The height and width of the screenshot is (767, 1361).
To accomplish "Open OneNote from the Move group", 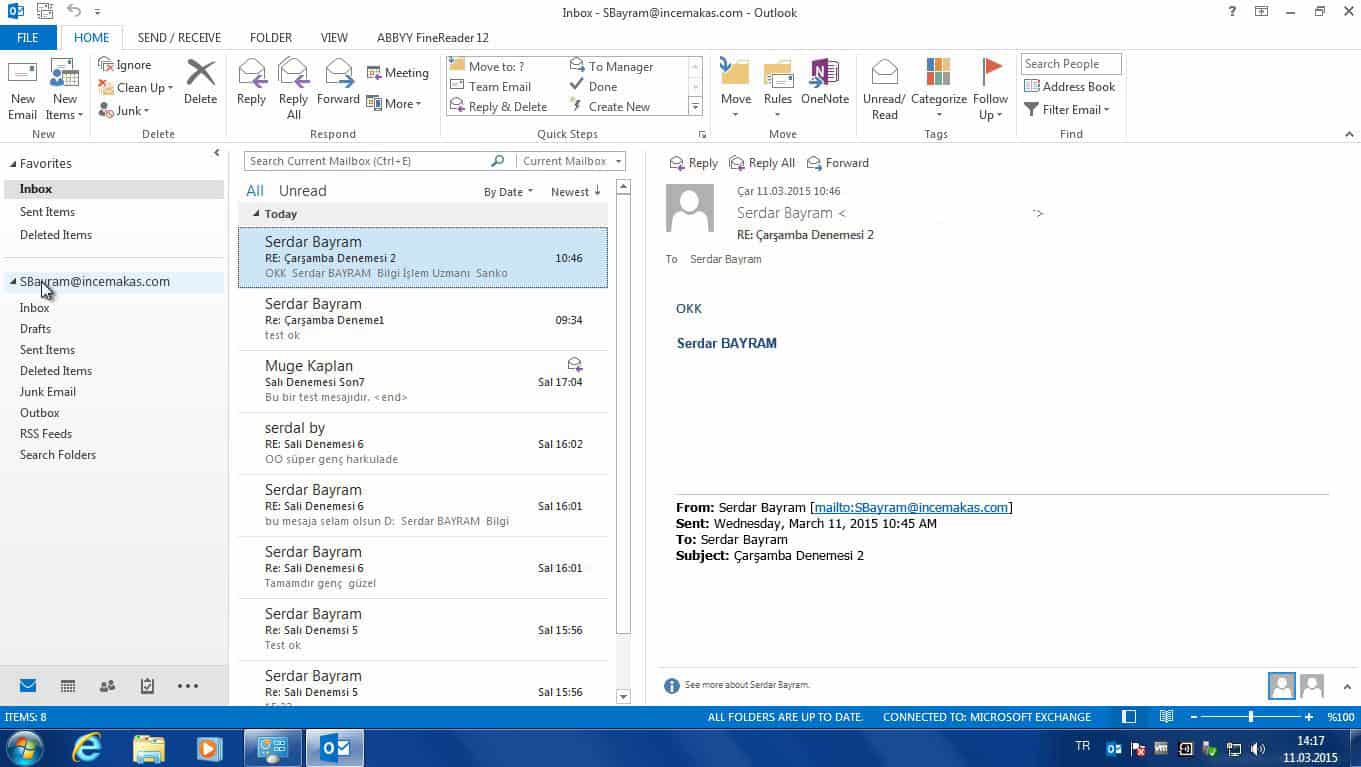I will [824, 74].
